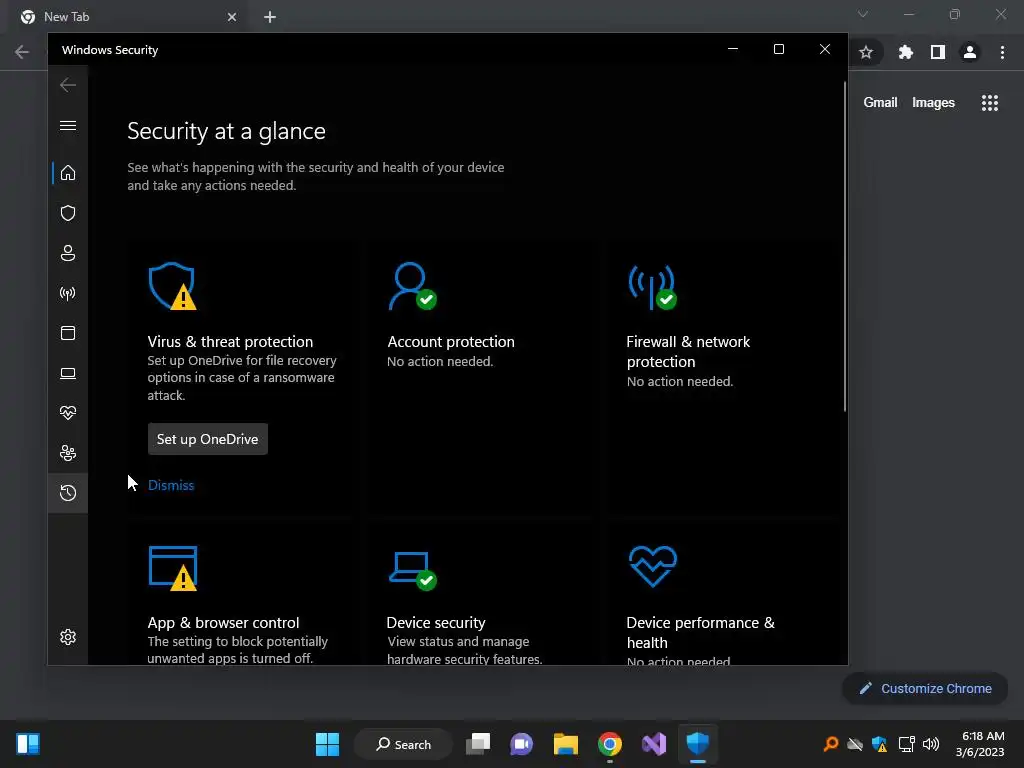Click the Customize Chrome button

coord(925,688)
